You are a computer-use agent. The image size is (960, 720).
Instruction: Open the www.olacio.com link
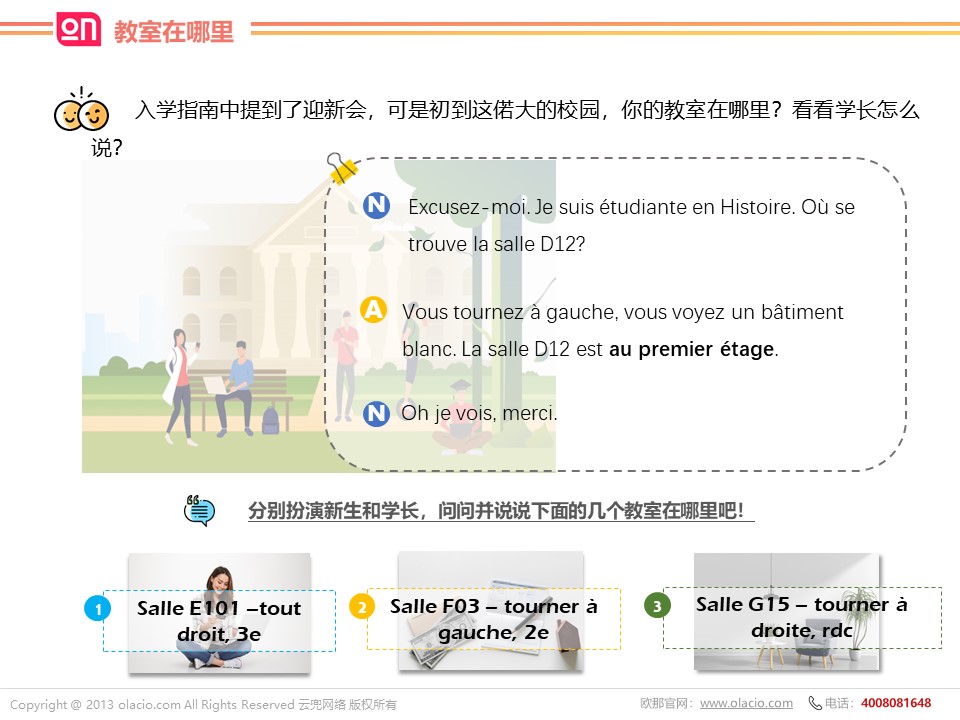point(746,703)
